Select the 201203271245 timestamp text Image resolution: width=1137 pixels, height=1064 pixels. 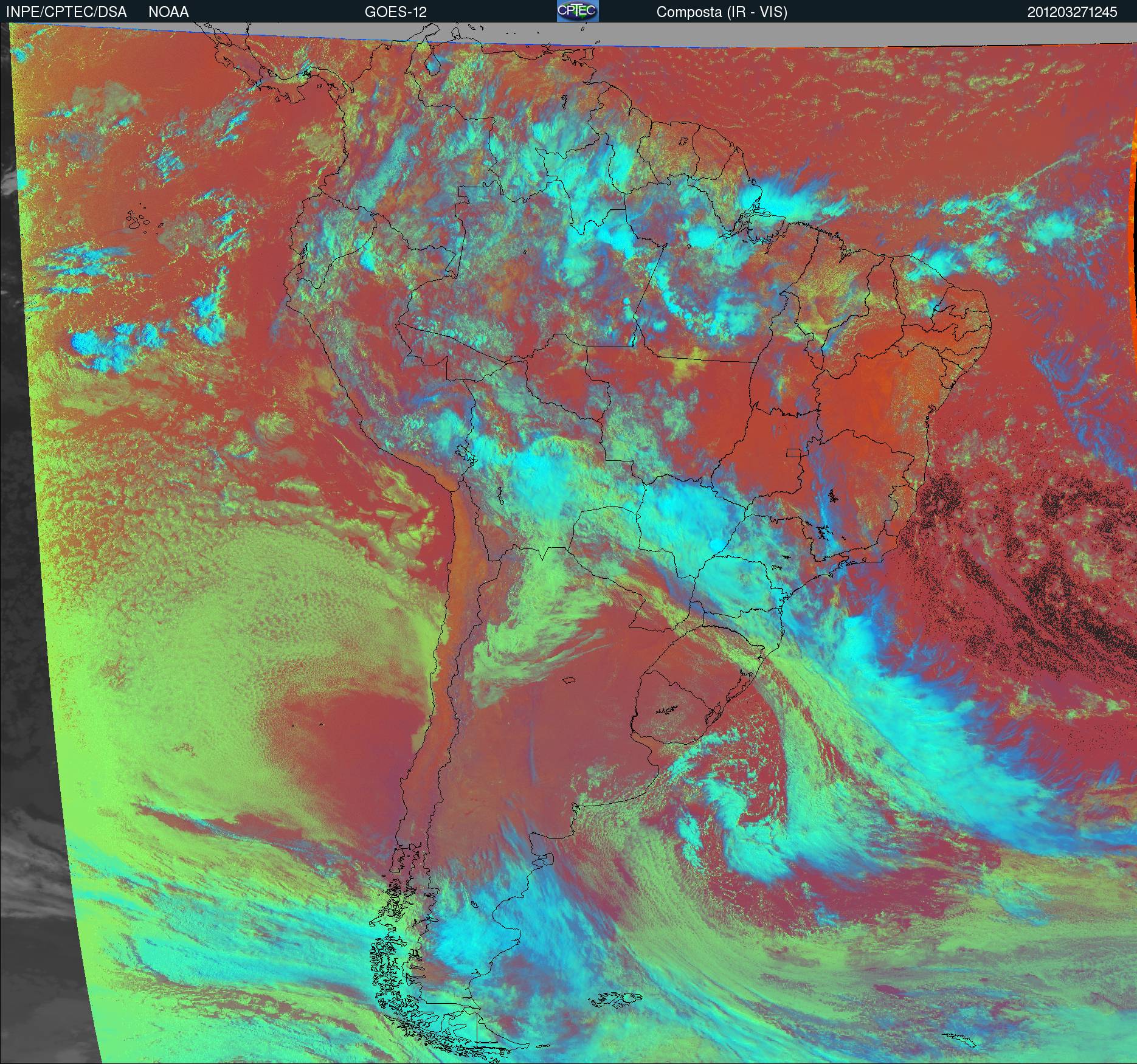(x=1072, y=12)
